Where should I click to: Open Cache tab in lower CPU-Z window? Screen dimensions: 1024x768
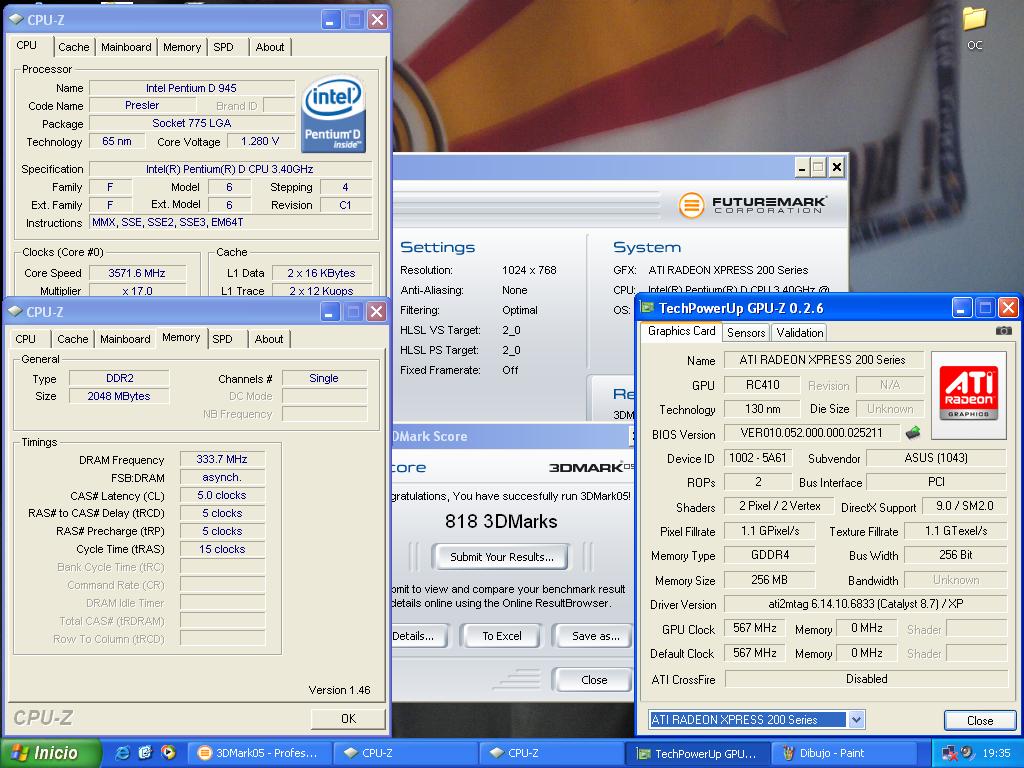point(72,339)
